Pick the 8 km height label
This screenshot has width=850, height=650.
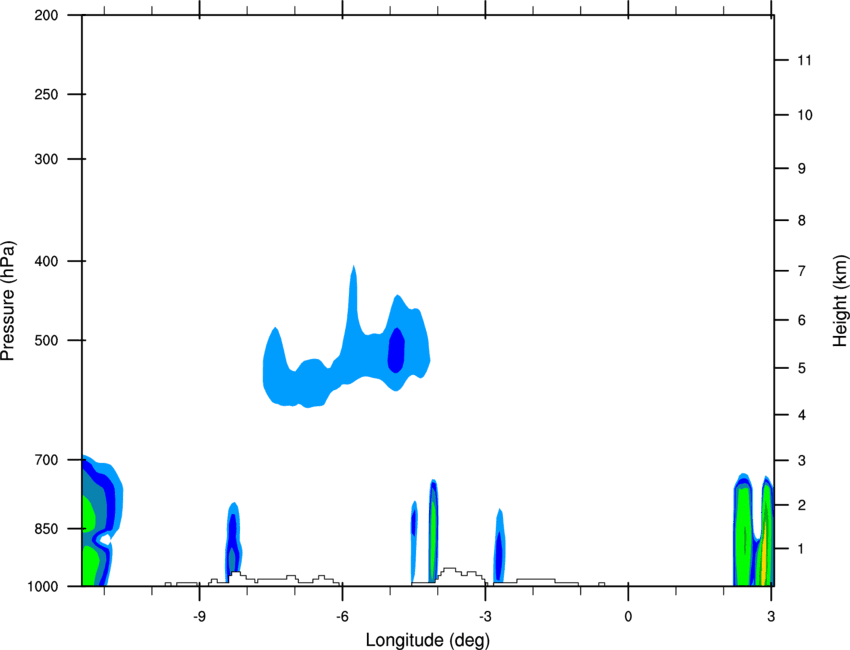coord(802,221)
